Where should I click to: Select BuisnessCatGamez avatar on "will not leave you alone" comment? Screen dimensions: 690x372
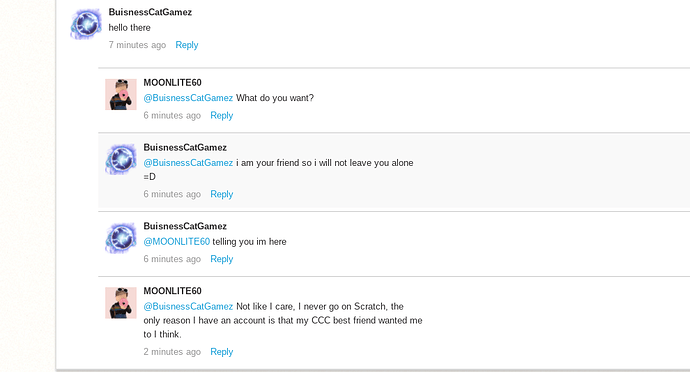[x=121, y=159]
